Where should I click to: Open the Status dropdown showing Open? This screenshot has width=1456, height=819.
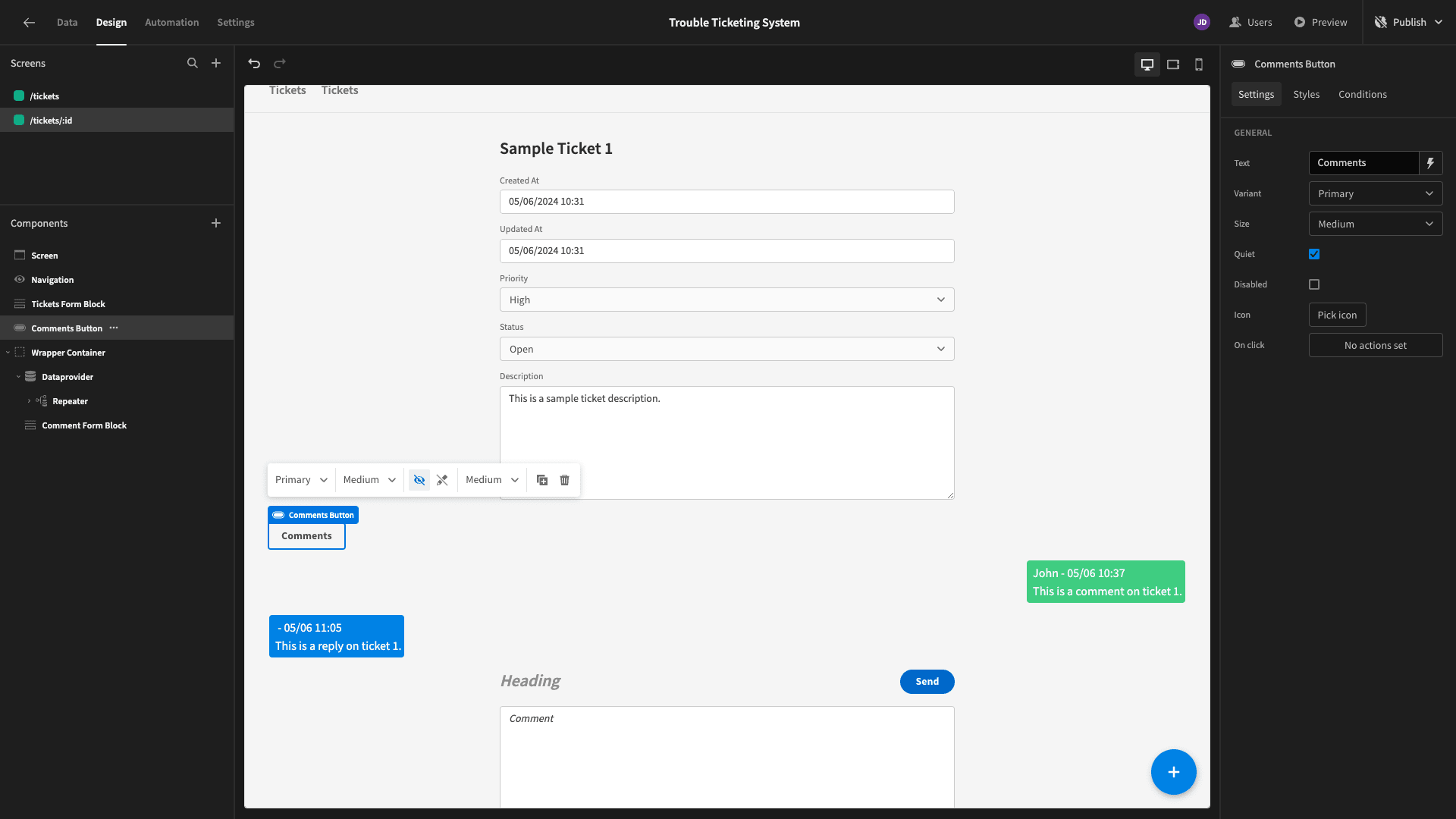click(726, 349)
